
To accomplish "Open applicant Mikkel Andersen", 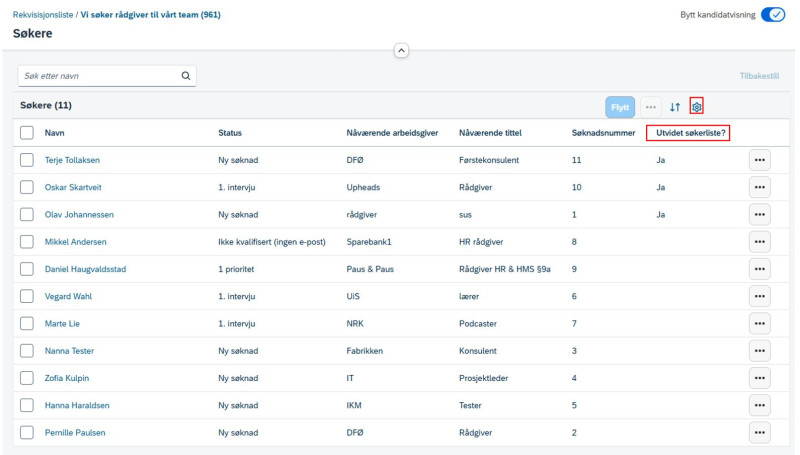I will click(x=76, y=242).
